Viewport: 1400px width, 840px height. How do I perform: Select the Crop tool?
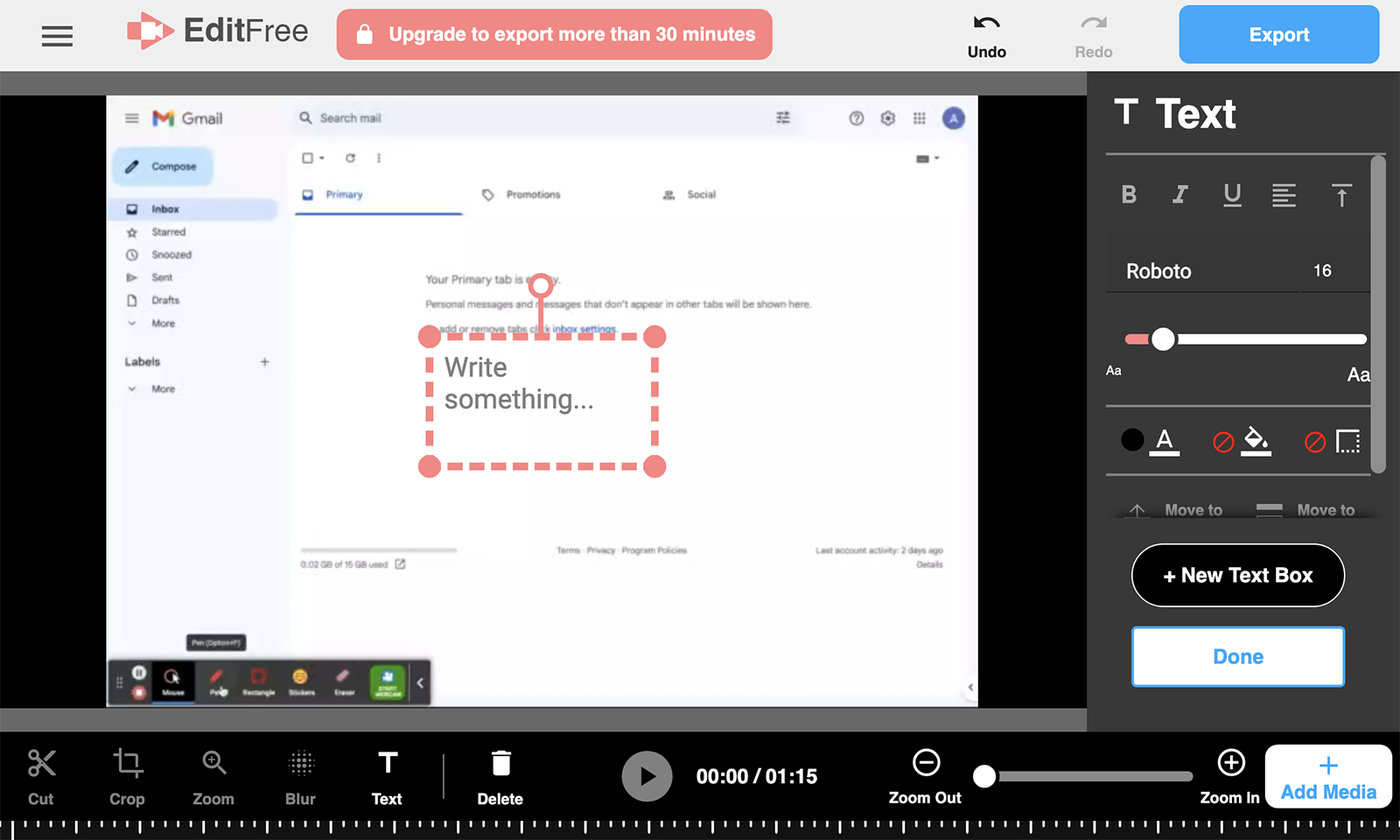click(x=127, y=776)
